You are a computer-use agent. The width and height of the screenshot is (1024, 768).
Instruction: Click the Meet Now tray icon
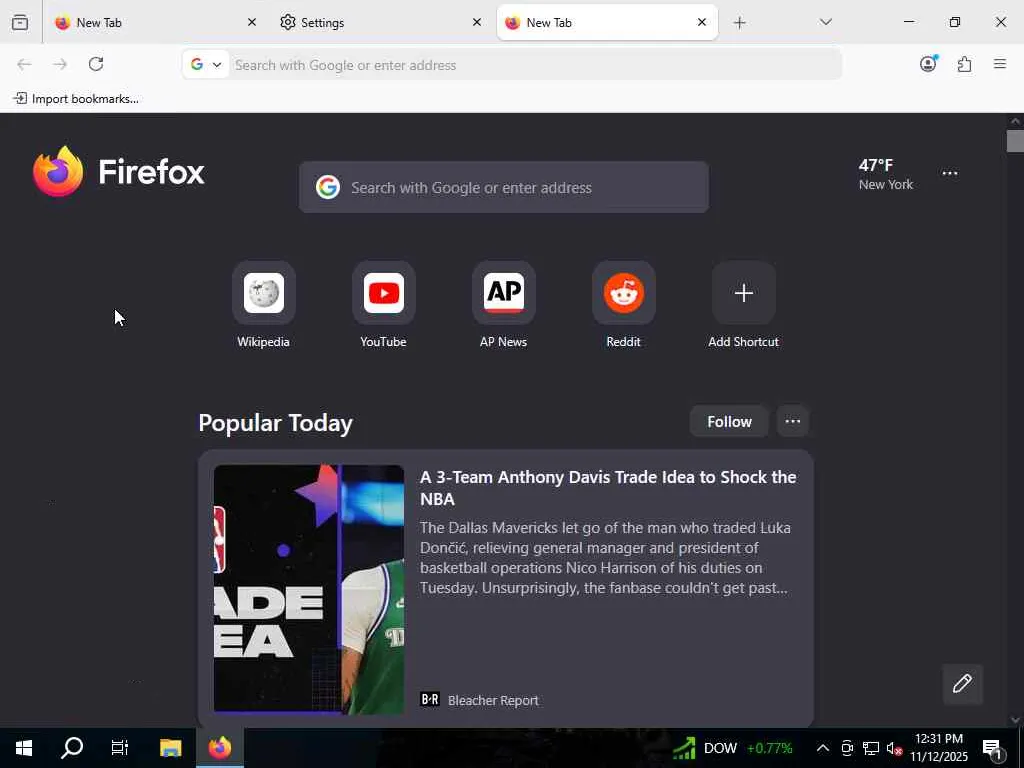(847, 748)
